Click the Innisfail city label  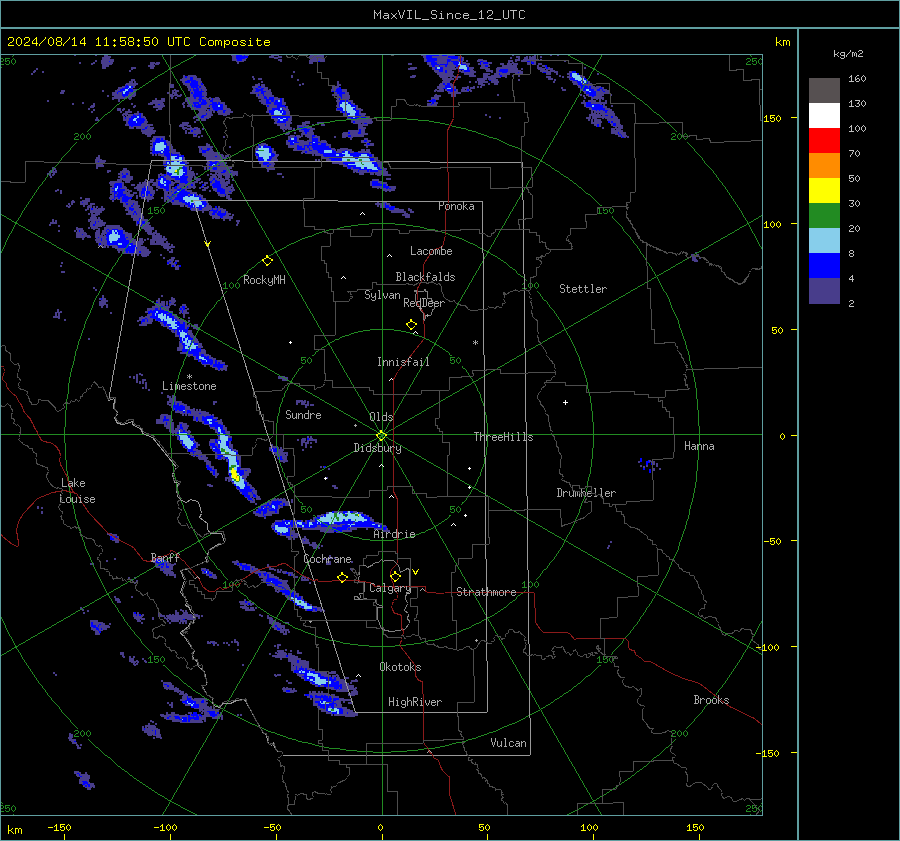point(403,362)
